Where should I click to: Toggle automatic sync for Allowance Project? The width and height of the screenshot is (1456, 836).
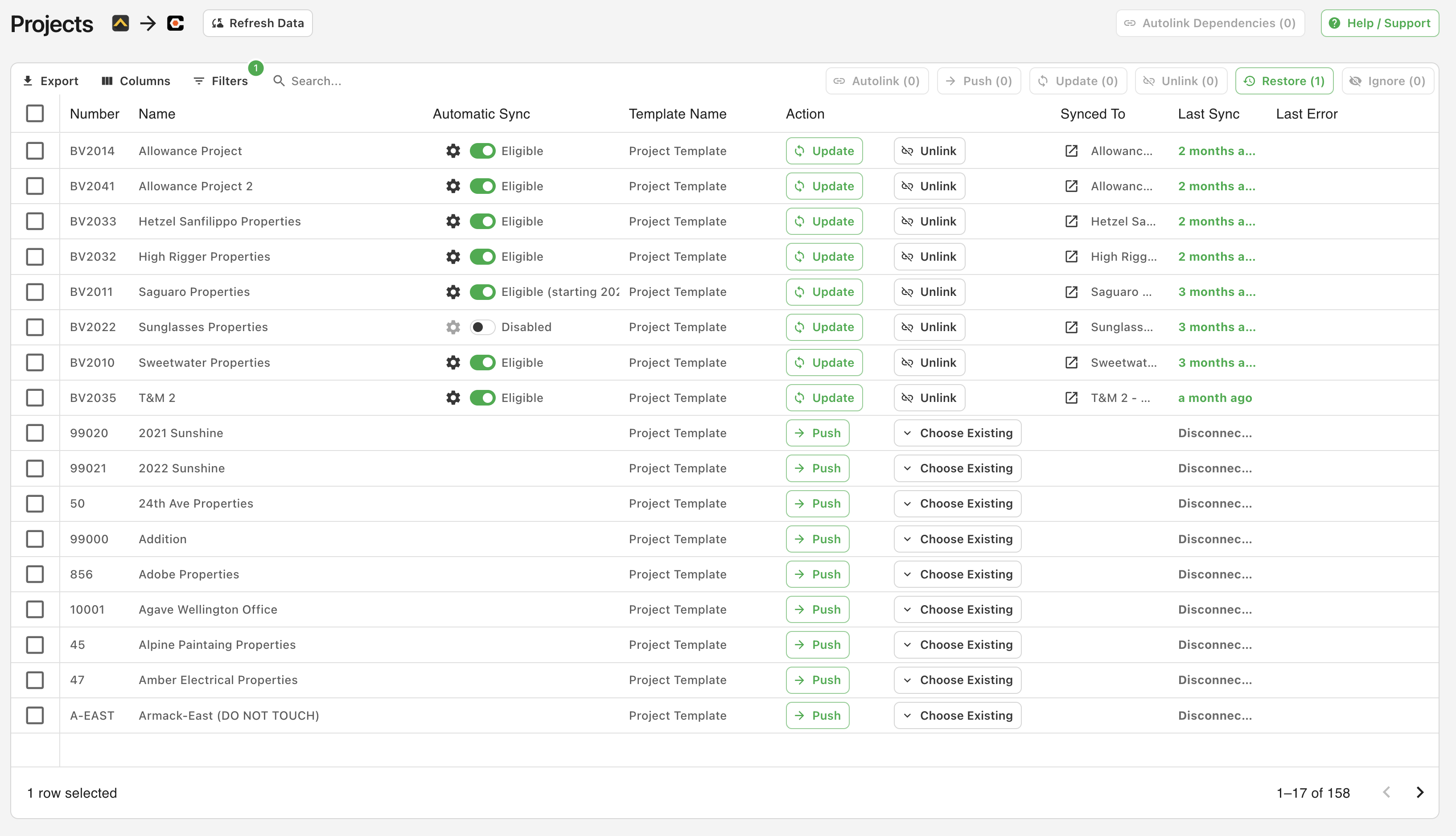482,151
